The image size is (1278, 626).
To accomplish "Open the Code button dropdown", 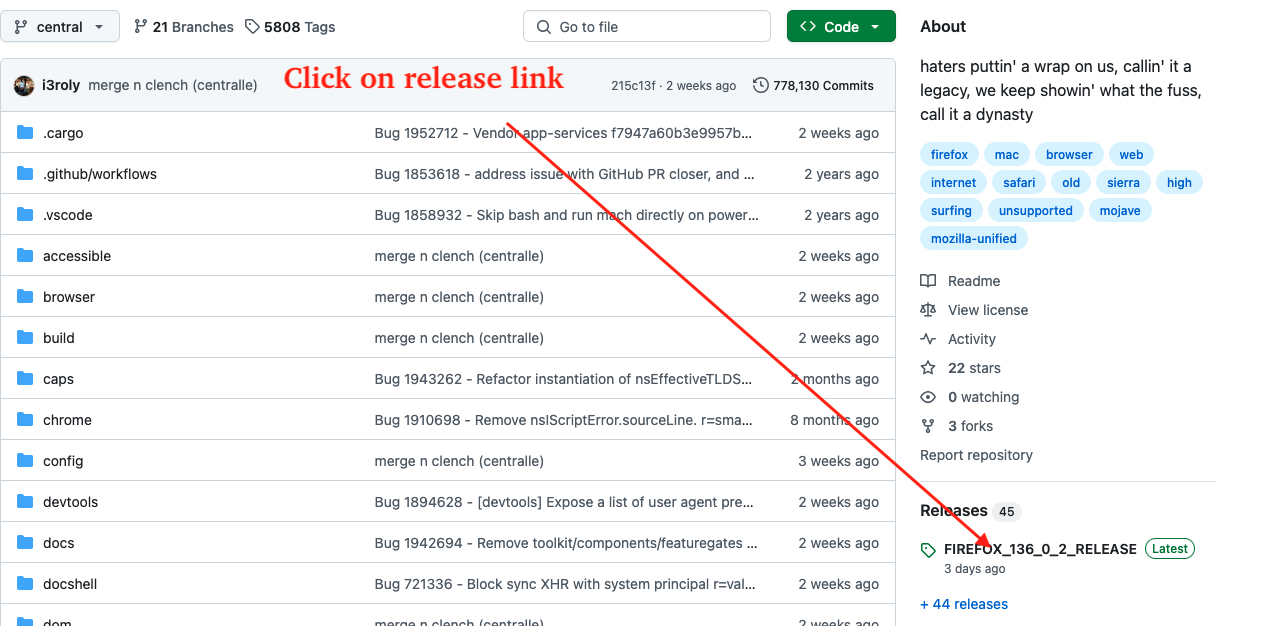I will tap(841, 27).
